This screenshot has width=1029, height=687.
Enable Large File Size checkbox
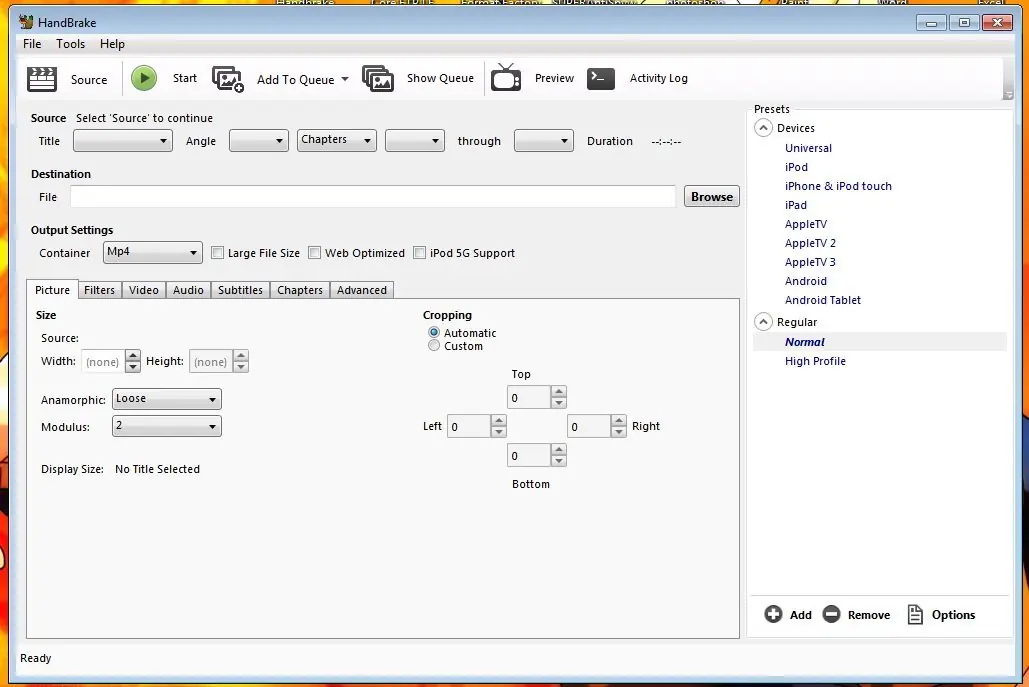(x=217, y=253)
